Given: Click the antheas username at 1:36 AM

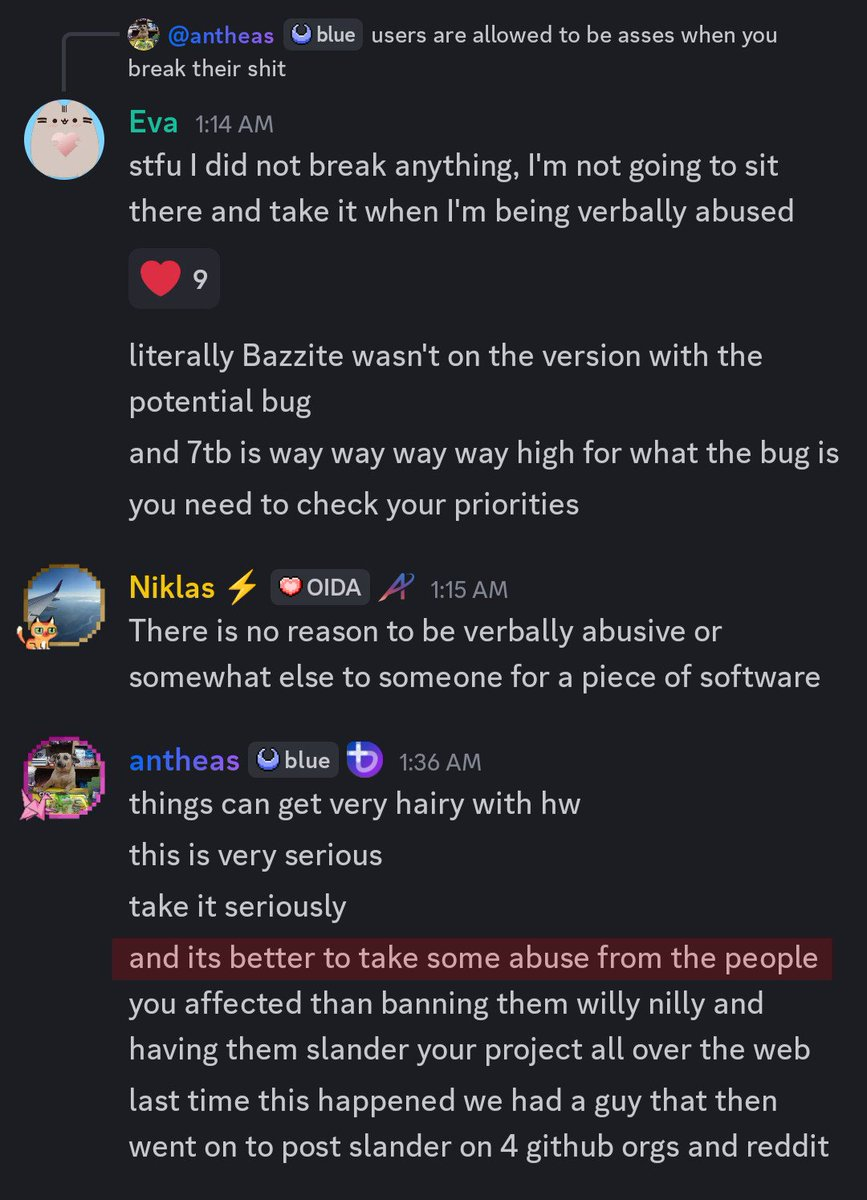Looking at the screenshot, I should tap(184, 761).
